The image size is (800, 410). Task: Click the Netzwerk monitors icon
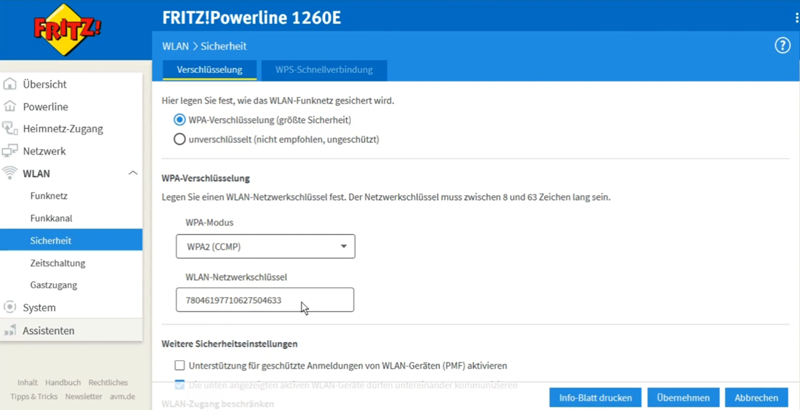click(x=10, y=151)
